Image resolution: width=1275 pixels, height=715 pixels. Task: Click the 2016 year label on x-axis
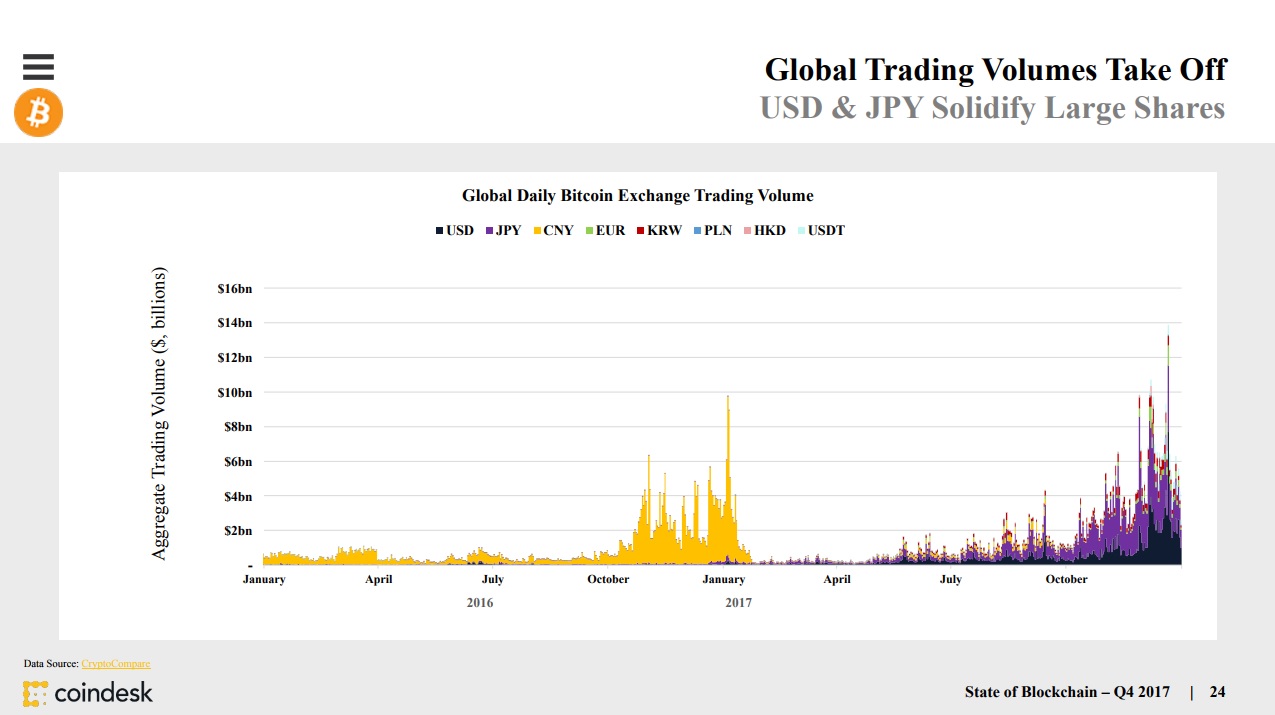click(479, 603)
